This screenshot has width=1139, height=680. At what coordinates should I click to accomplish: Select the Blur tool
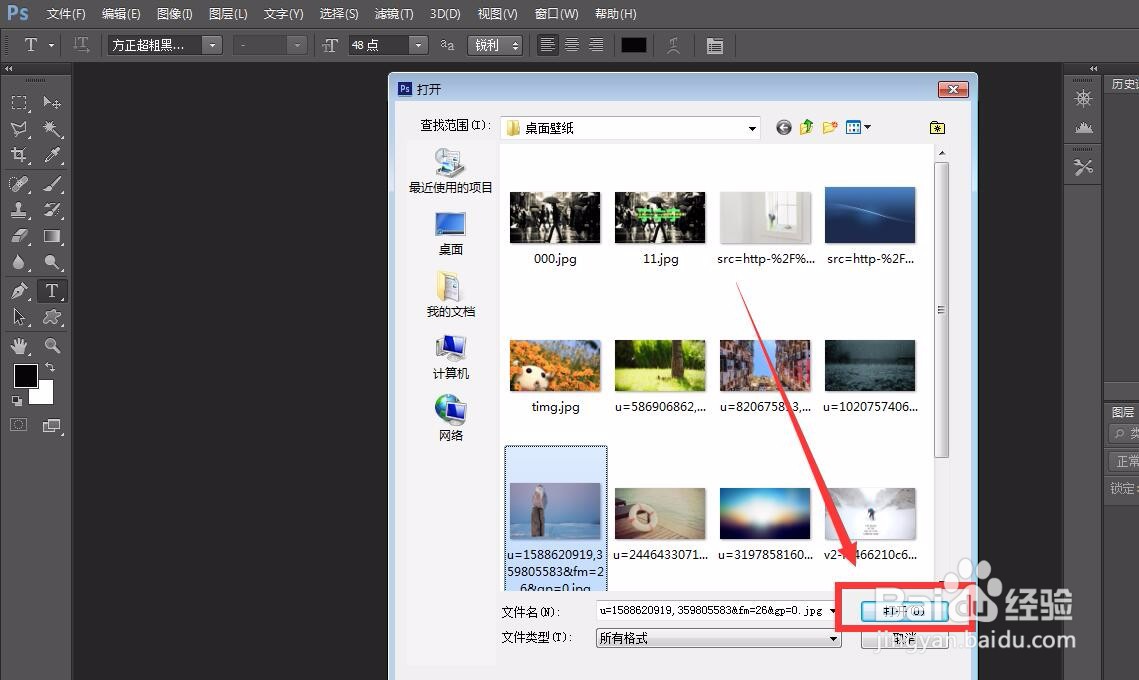(20, 262)
